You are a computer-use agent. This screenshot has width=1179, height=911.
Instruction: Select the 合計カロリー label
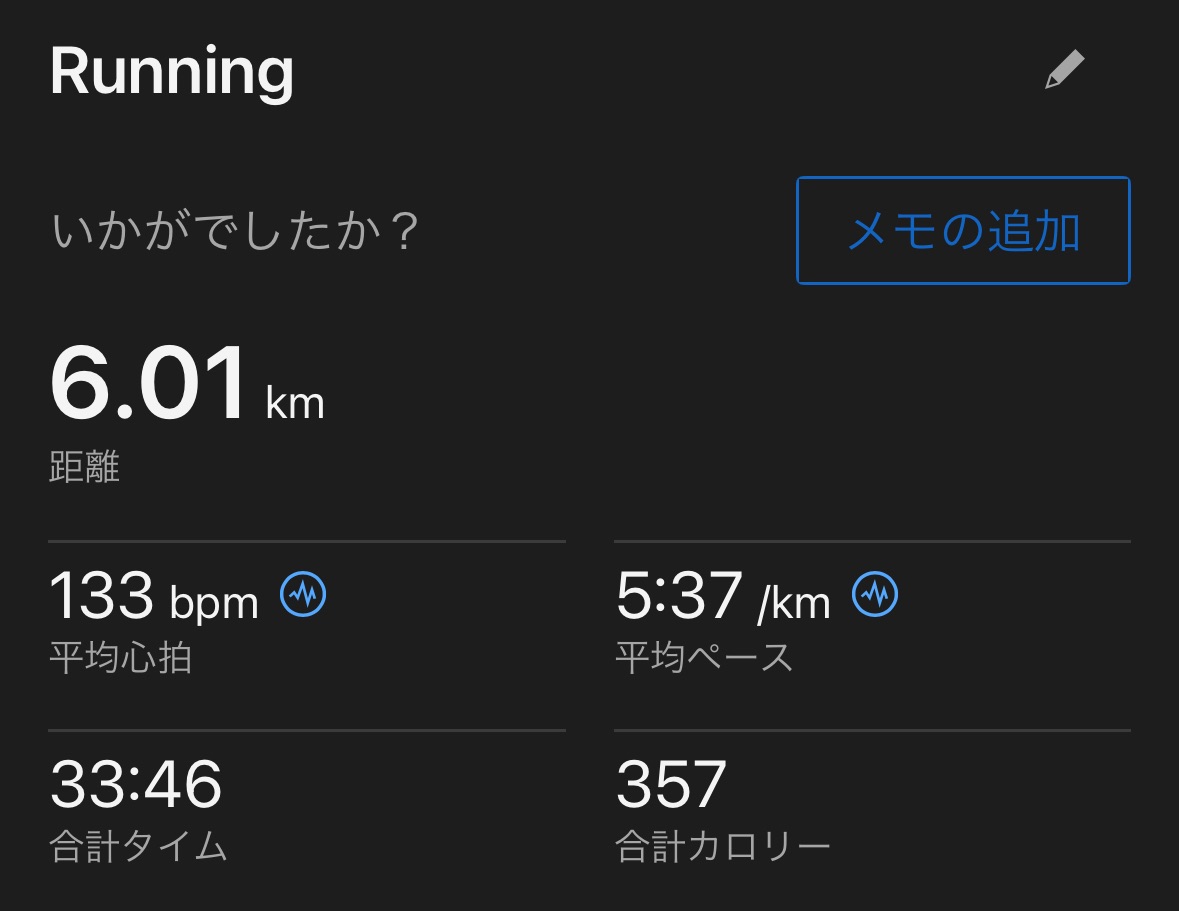coord(722,847)
